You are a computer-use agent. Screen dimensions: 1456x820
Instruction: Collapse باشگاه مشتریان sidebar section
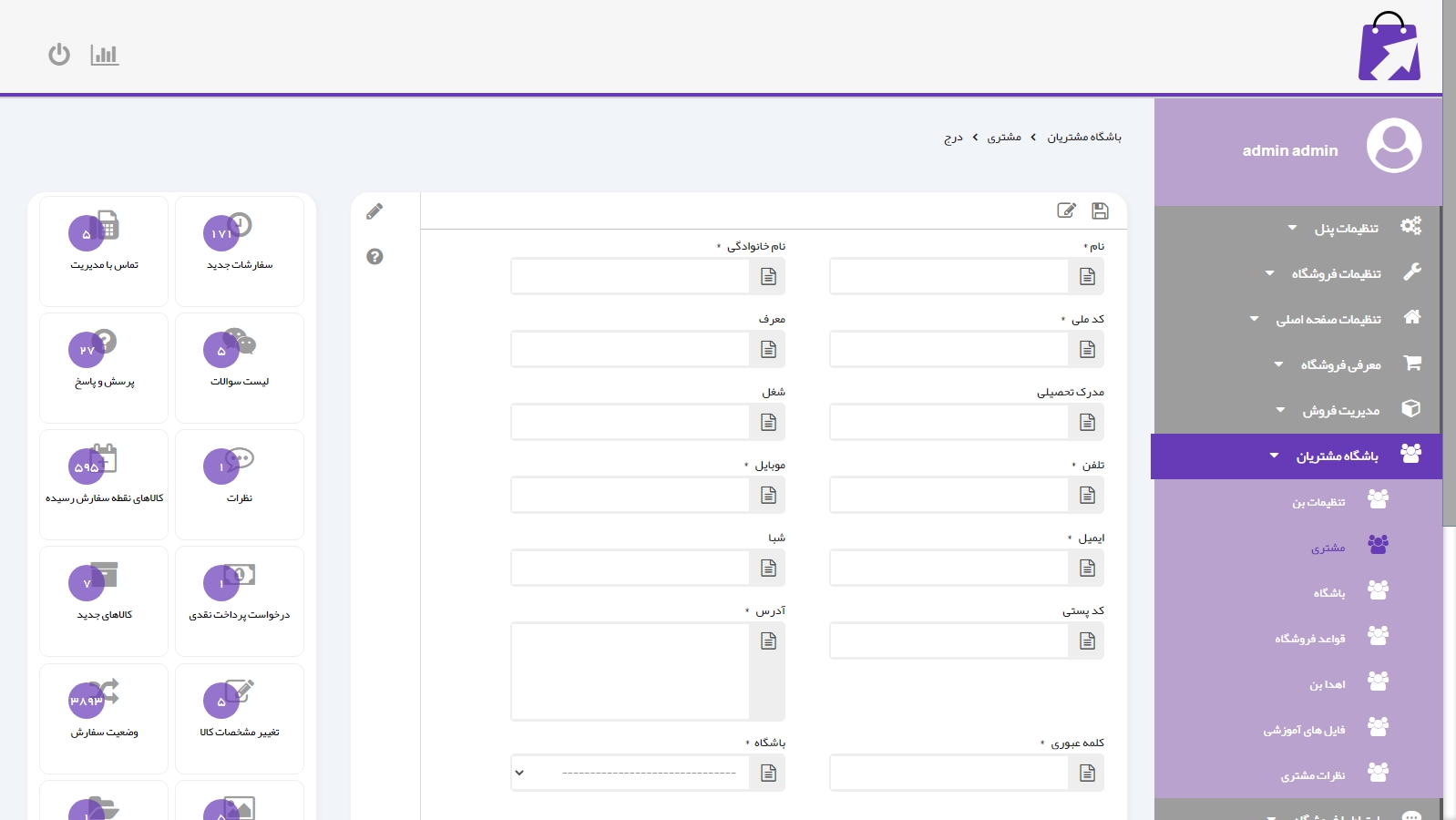pyautogui.click(x=1337, y=456)
